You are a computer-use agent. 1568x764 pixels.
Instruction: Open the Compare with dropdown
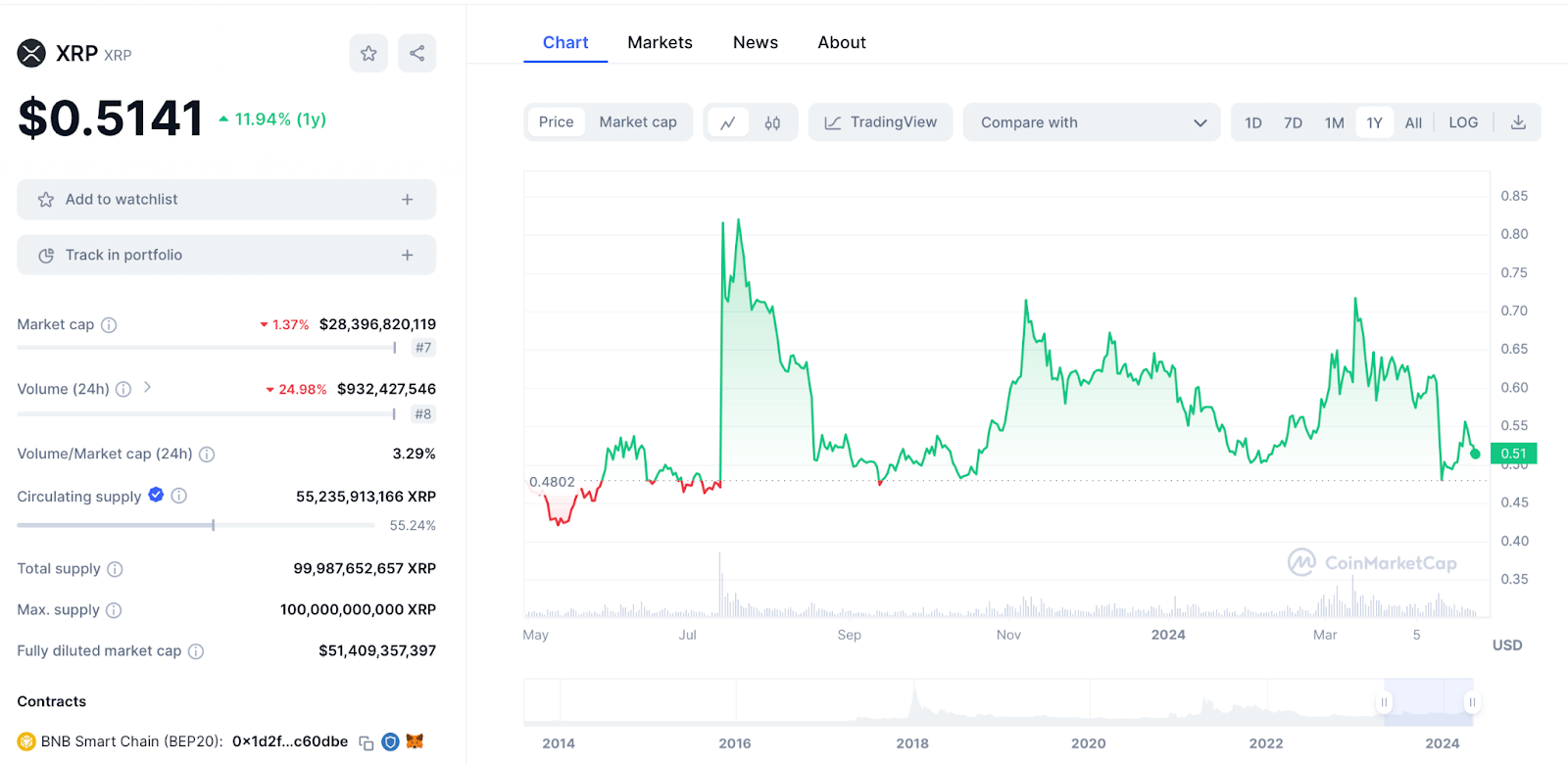coord(1092,122)
